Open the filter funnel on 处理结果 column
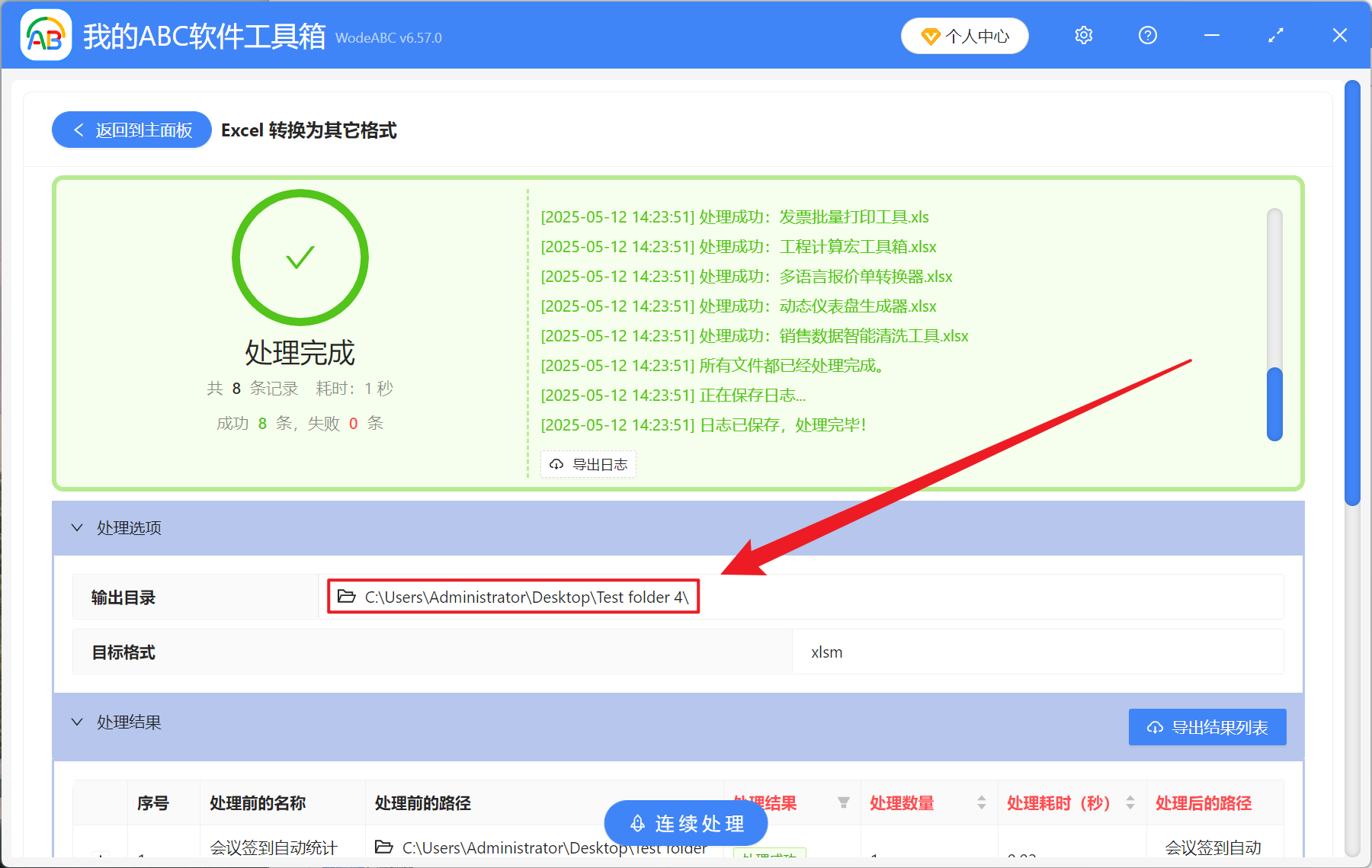This screenshot has width=1372, height=868. pyautogui.click(x=845, y=802)
